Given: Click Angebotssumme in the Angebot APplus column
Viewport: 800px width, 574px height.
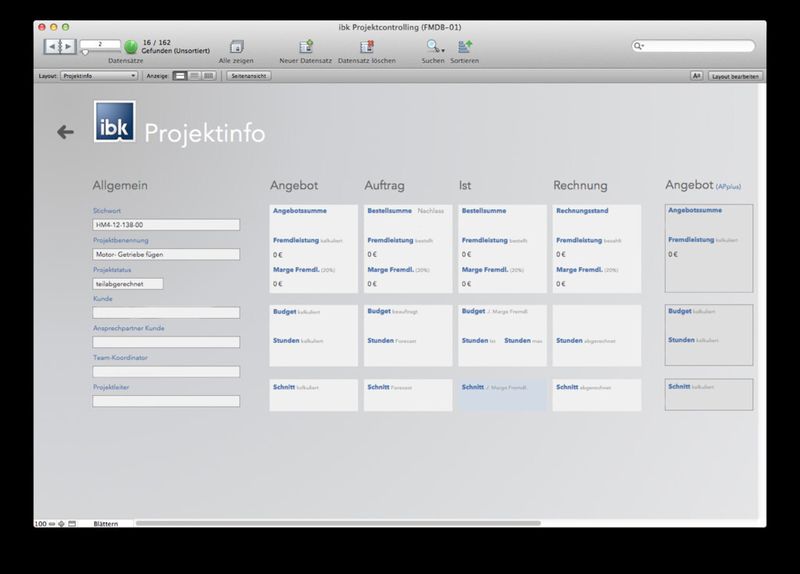Looking at the screenshot, I should tap(695, 210).
